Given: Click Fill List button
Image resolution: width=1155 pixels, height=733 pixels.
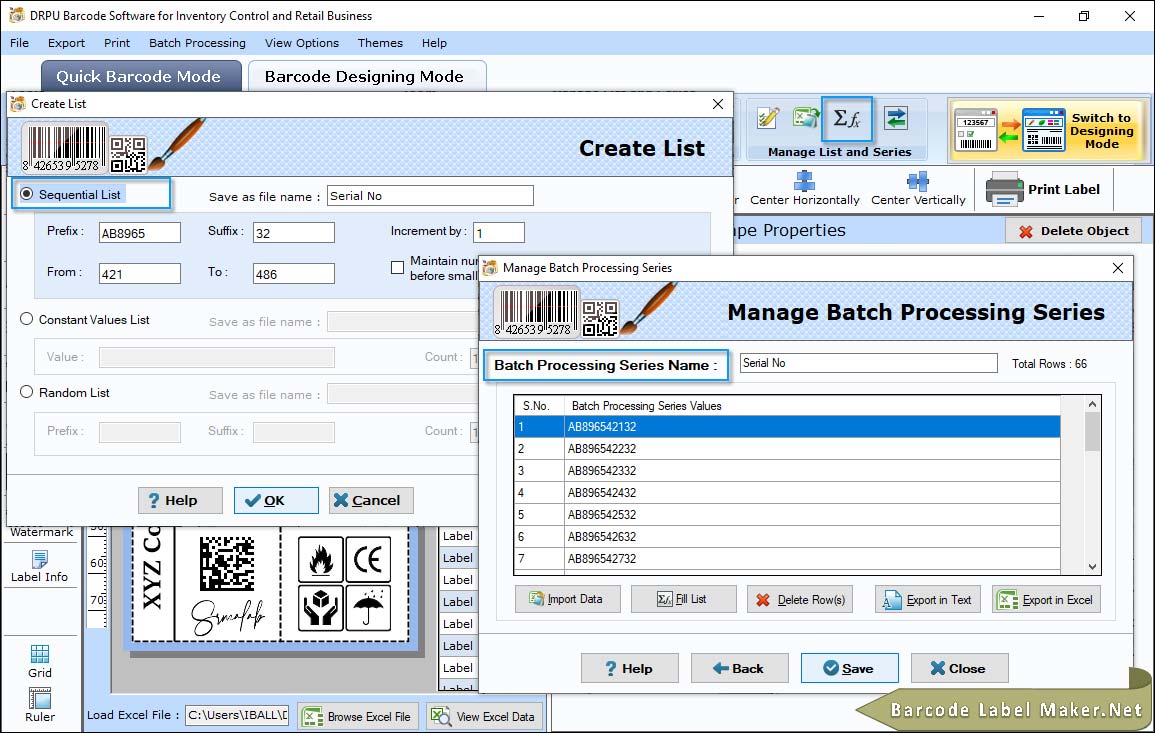Looking at the screenshot, I should [683, 600].
